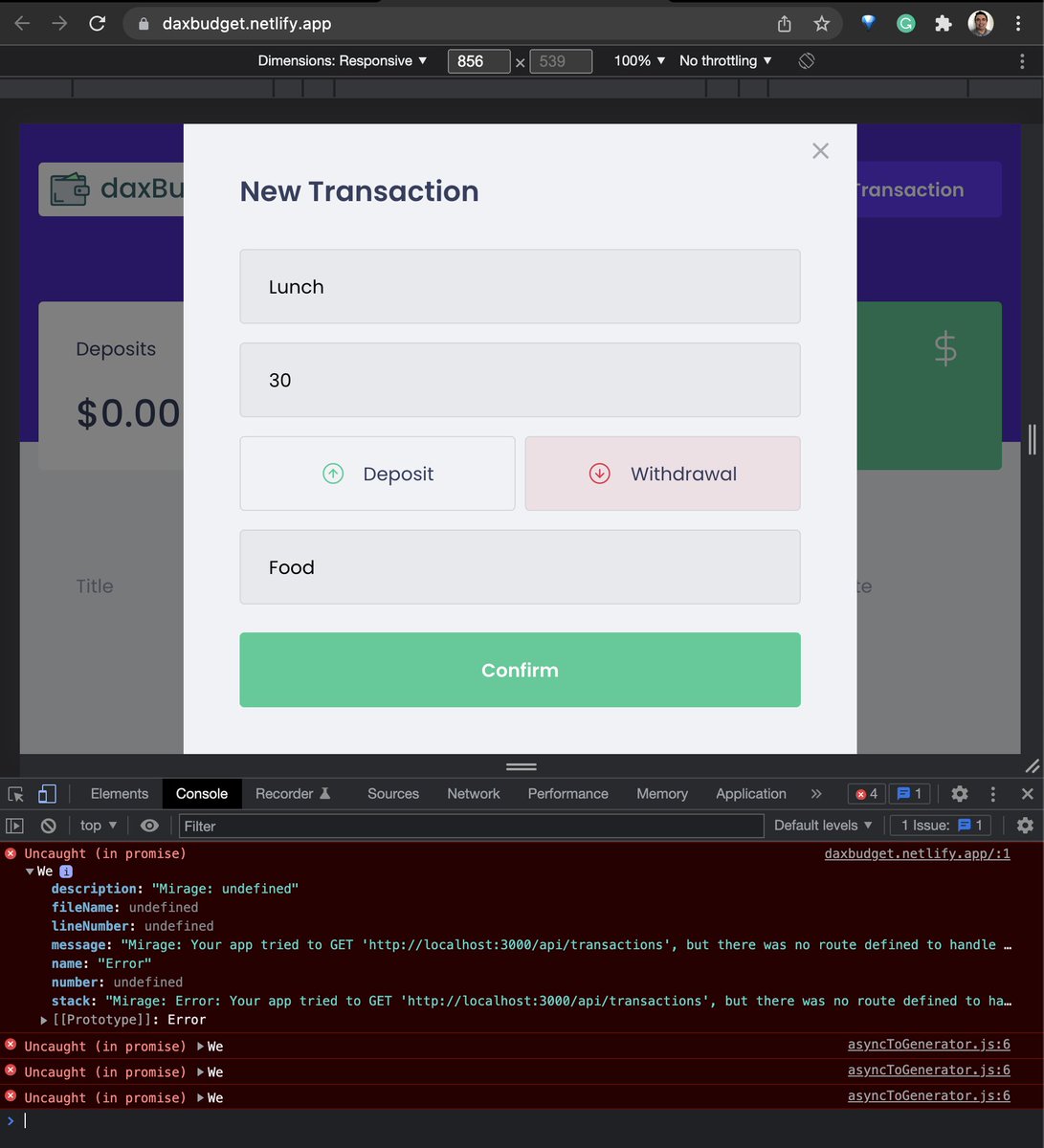Click the amount field showing 30

pyautogui.click(x=520, y=380)
